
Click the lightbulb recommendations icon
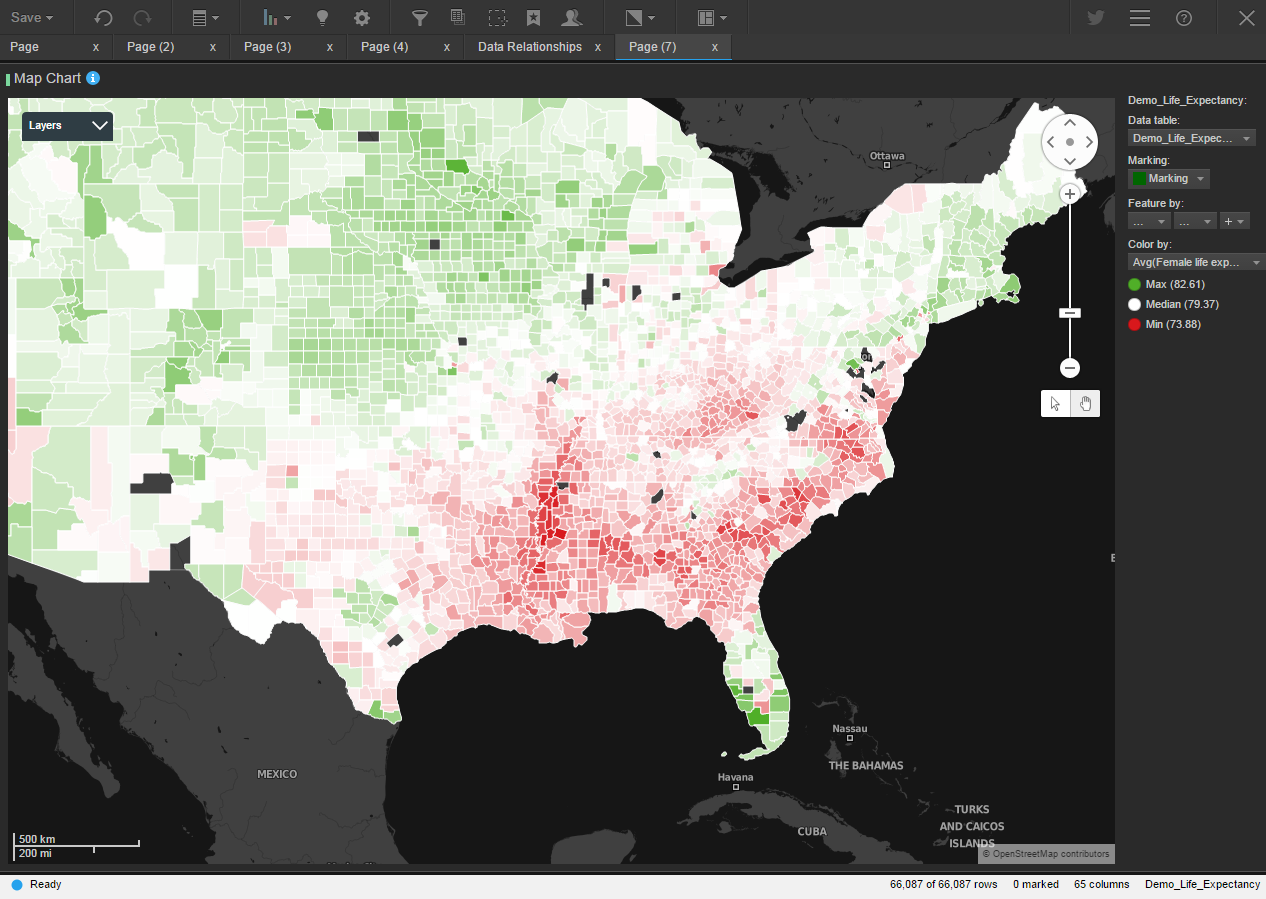323,18
